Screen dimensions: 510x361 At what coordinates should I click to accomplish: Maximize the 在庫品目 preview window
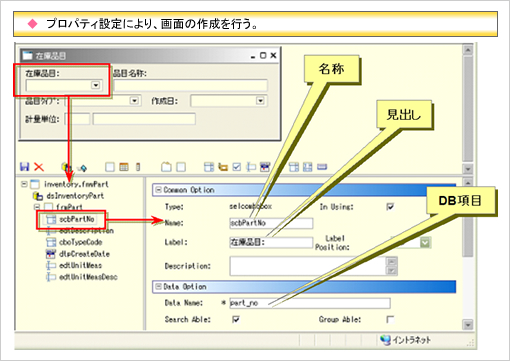coord(263,55)
